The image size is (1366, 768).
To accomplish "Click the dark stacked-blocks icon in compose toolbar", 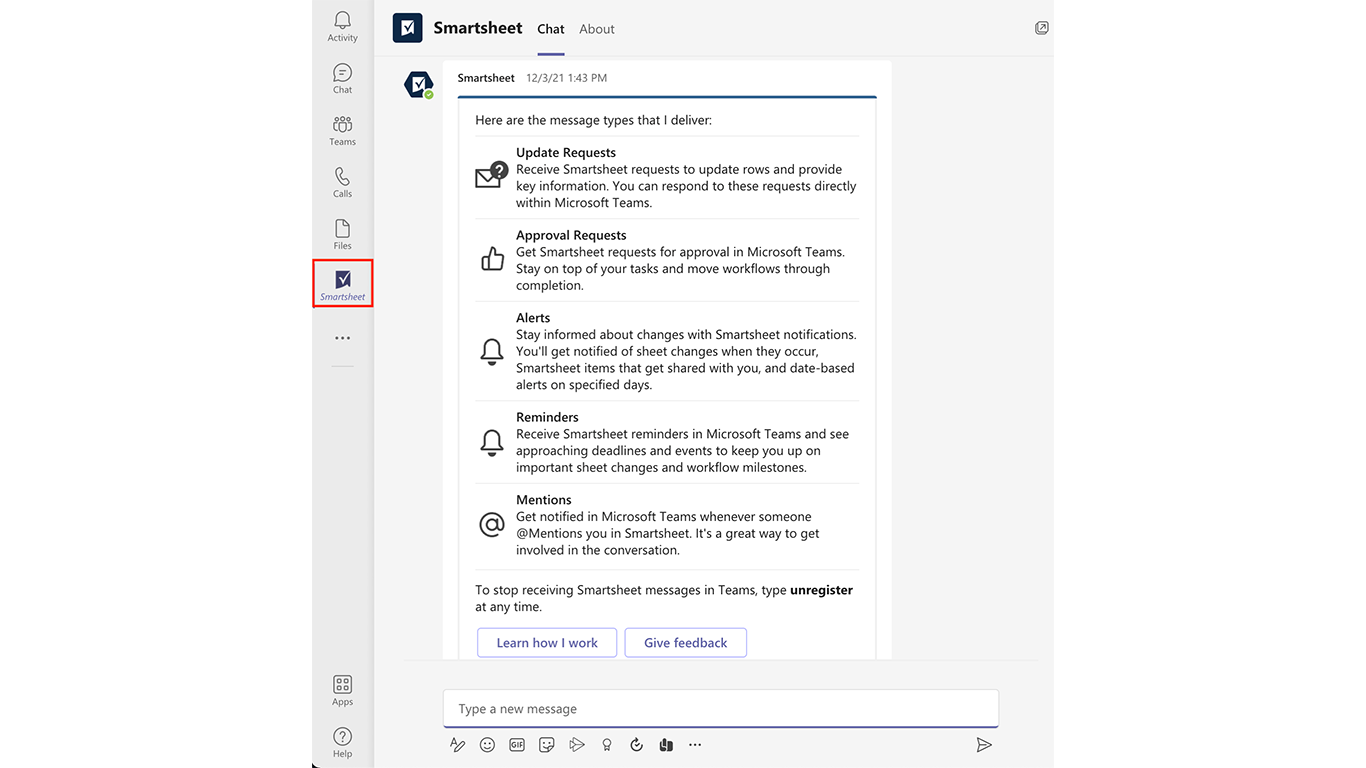I will pos(666,744).
